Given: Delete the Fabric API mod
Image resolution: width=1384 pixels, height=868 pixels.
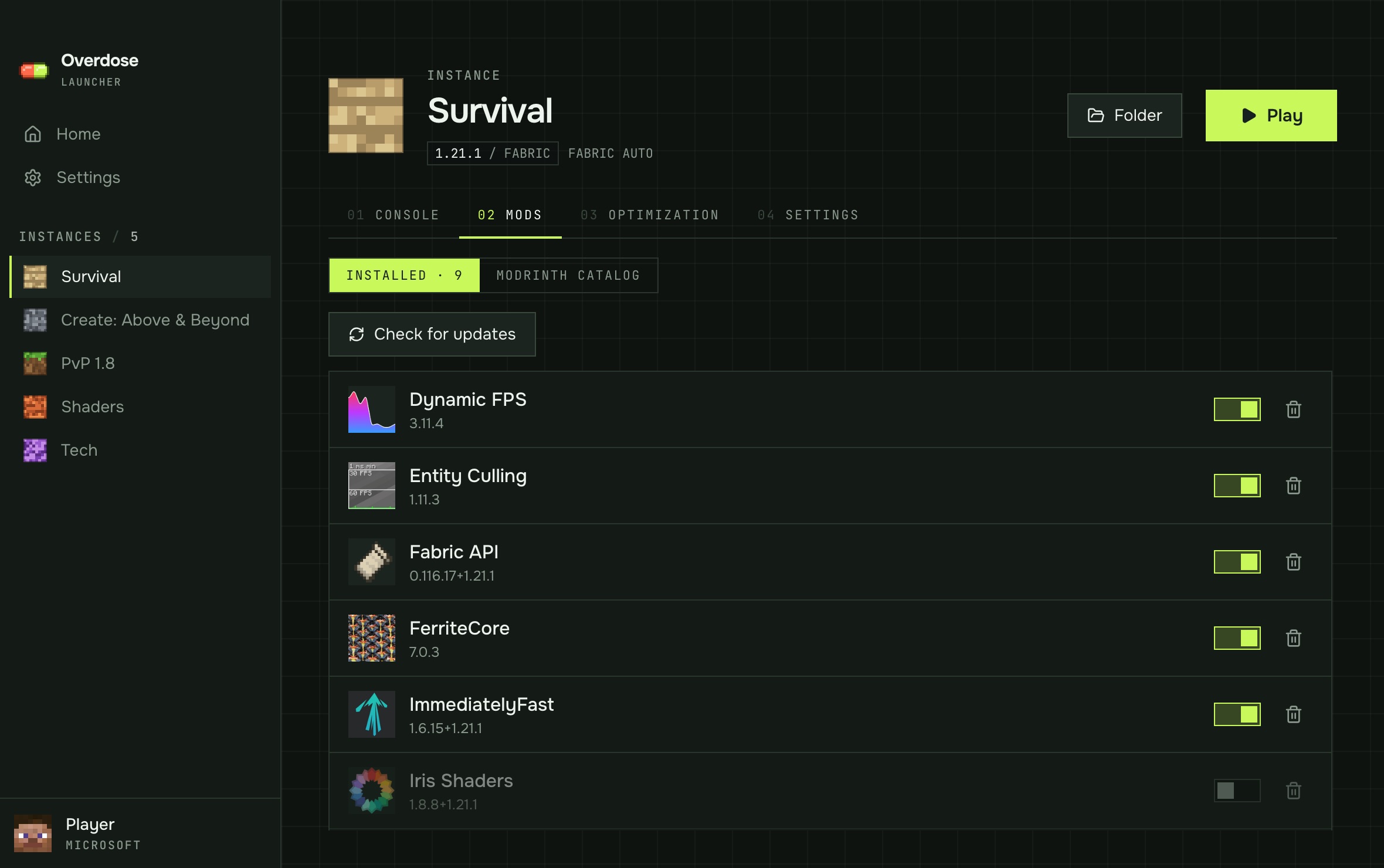Looking at the screenshot, I should point(1294,562).
